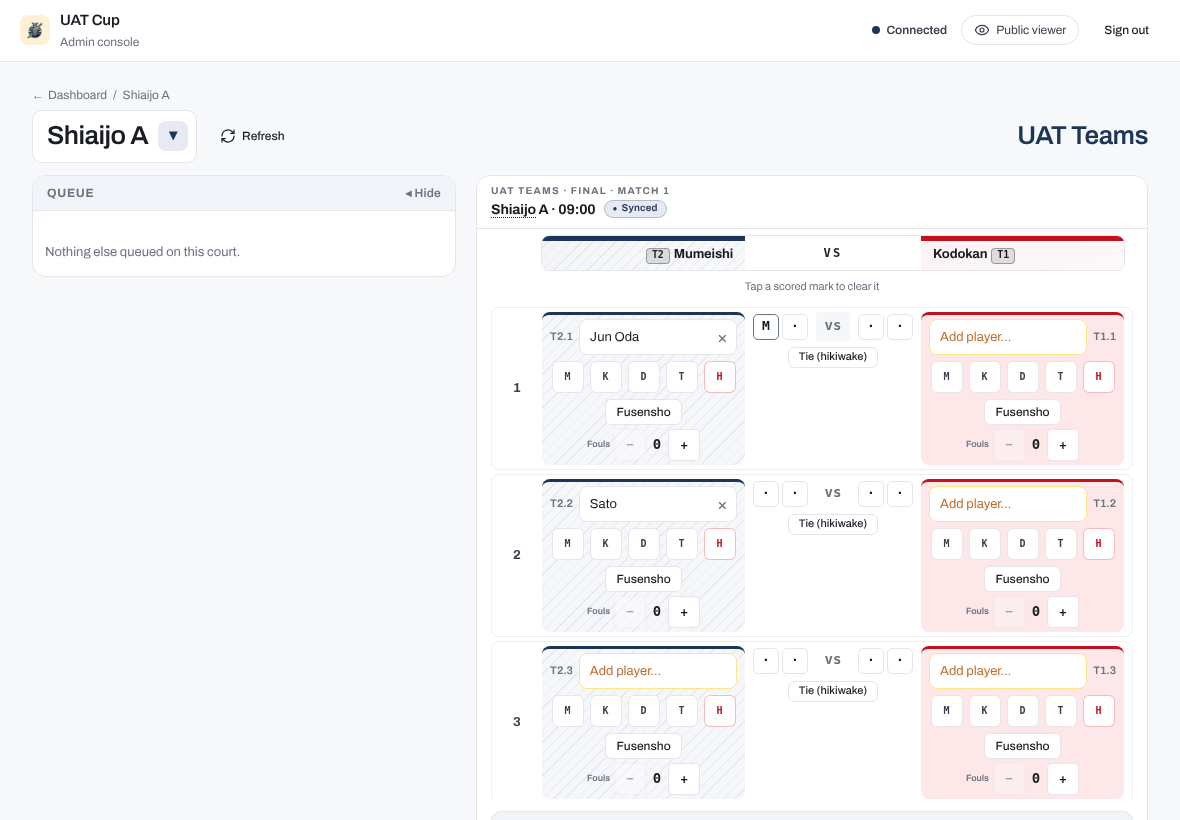Give H to Sato
This screenshot has width=1180, height=820.
point(719,544)
